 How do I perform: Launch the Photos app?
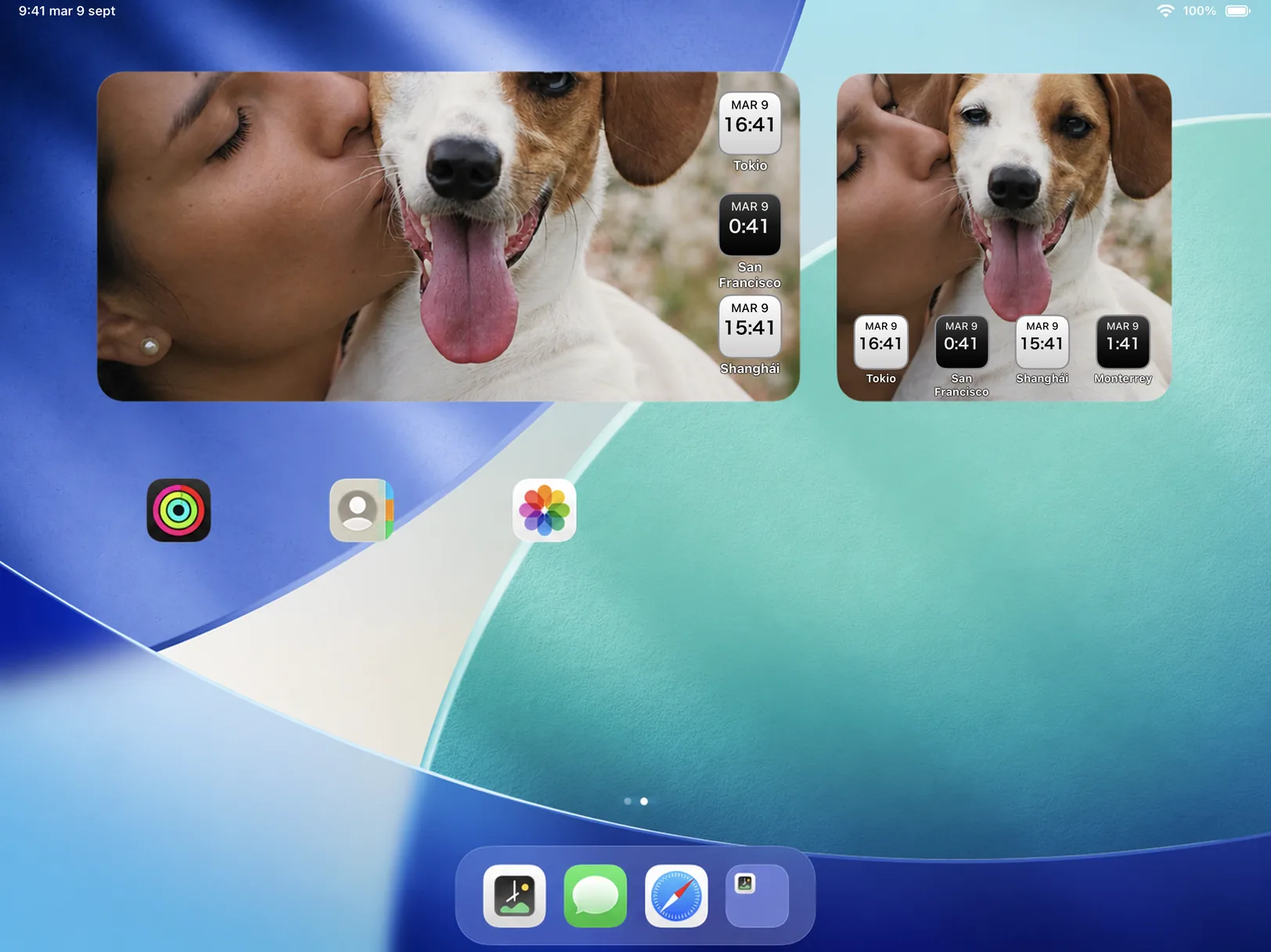coord(545,510)
